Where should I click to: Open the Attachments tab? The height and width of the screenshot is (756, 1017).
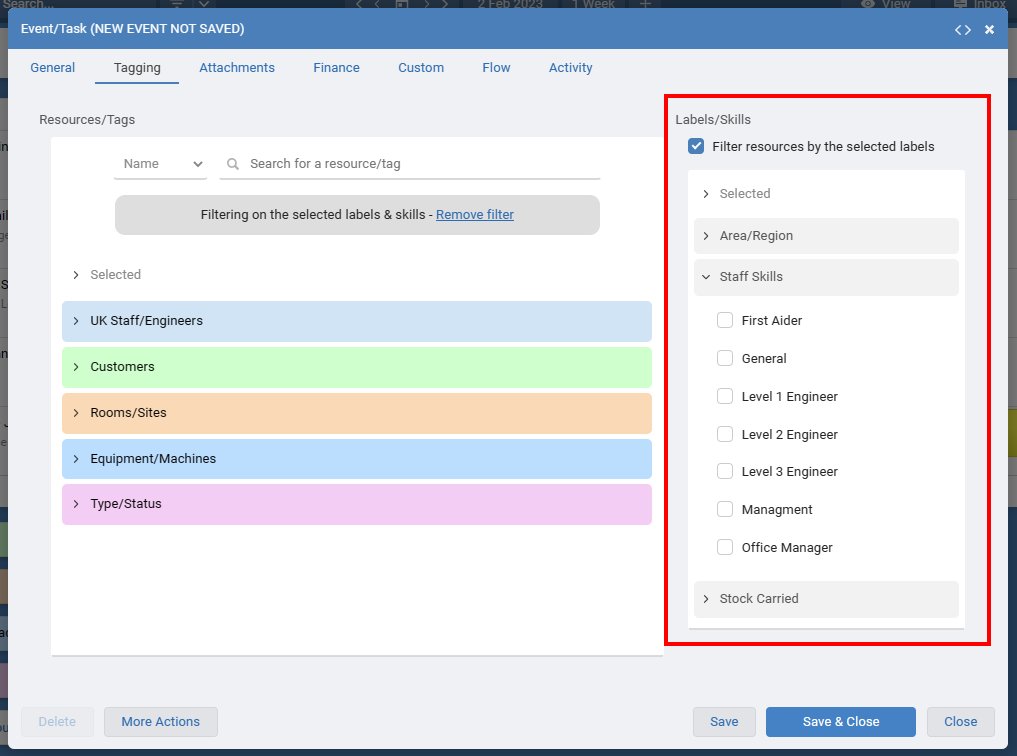(237, 67)
